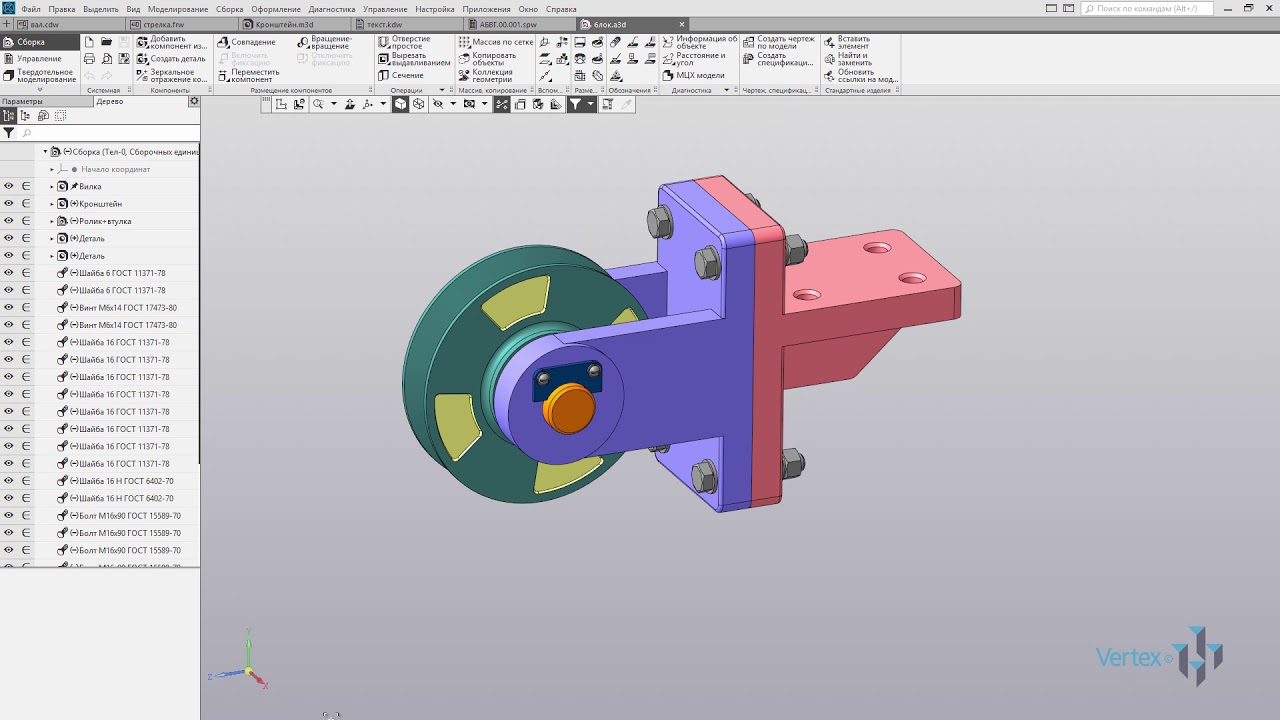
Task: Click Создать спецификацию tool
Action: (x=778, y=59)
